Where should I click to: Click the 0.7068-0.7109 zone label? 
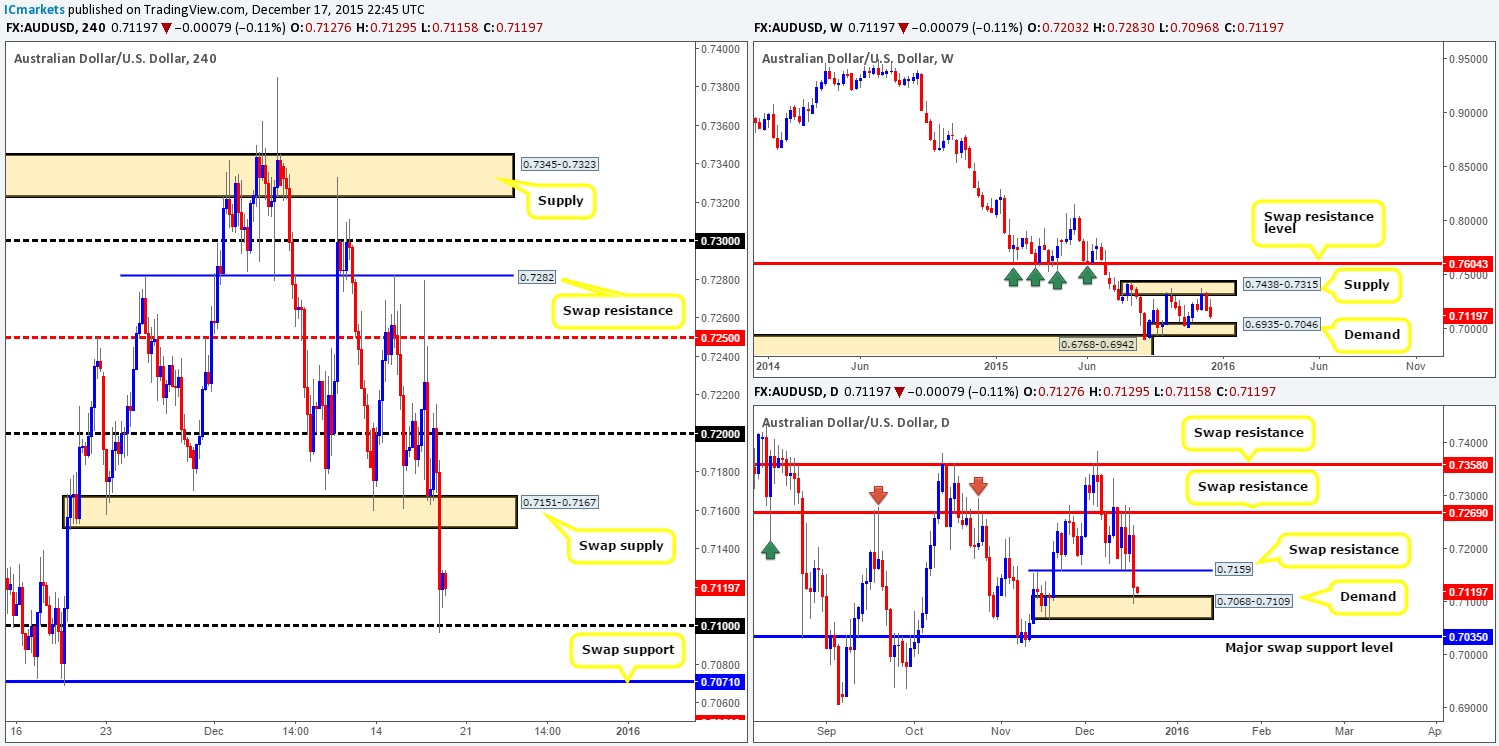[1253, 601]
